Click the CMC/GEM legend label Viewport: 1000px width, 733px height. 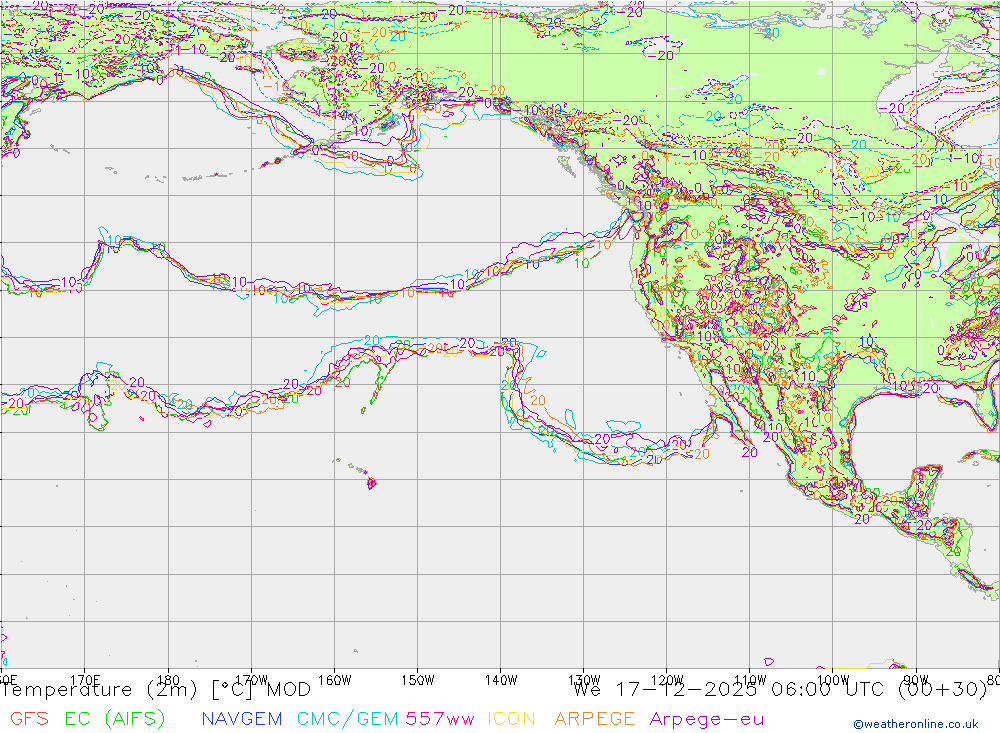pyautogui.click(x=348, y=718)
